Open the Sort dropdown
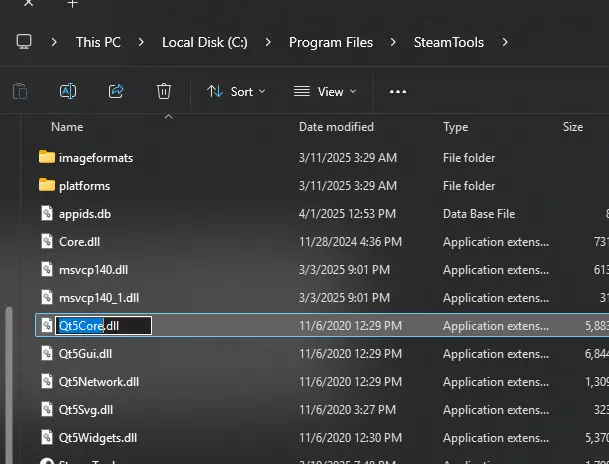 [236, 92]
